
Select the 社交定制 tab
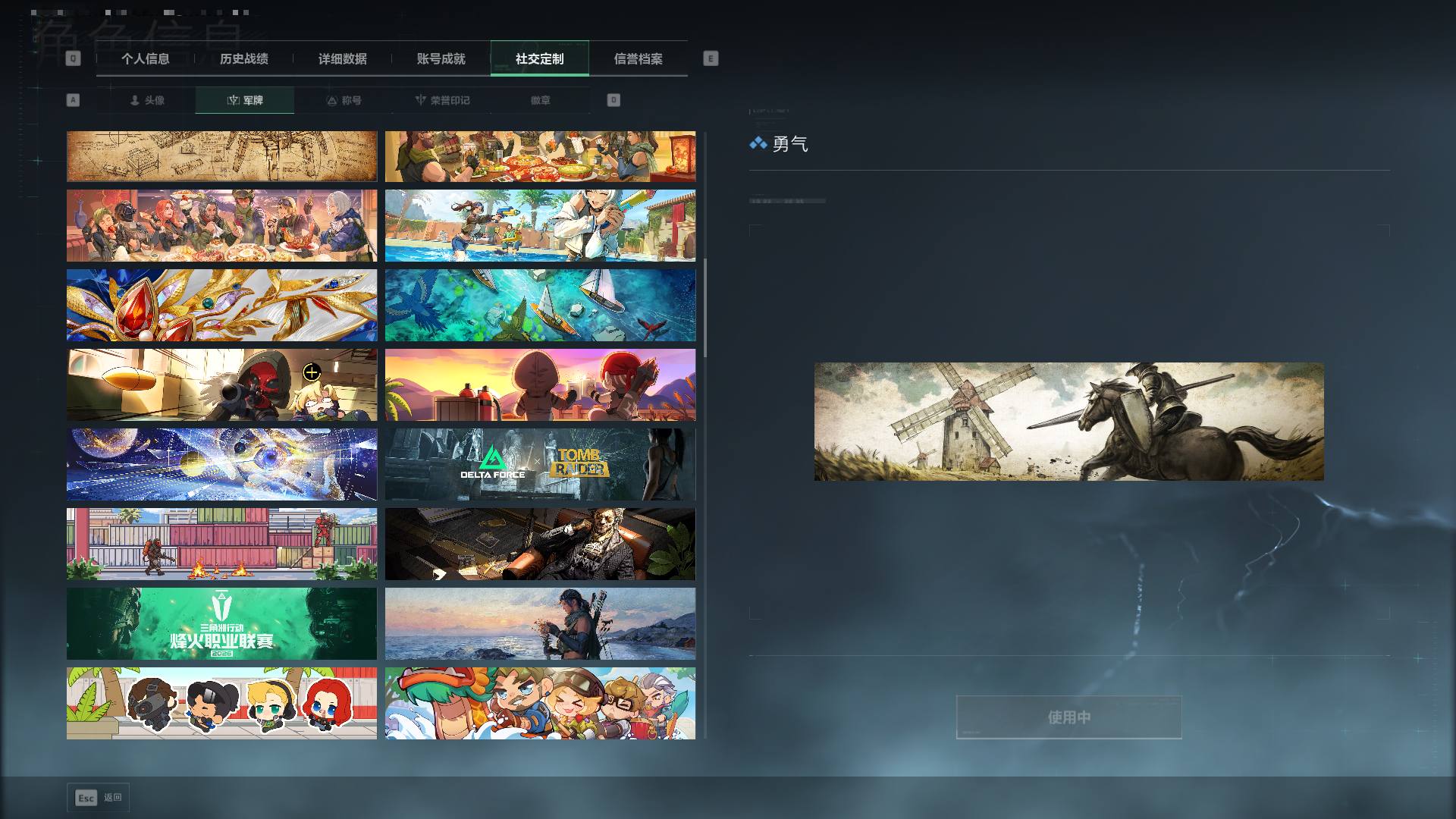click(540, 59)
